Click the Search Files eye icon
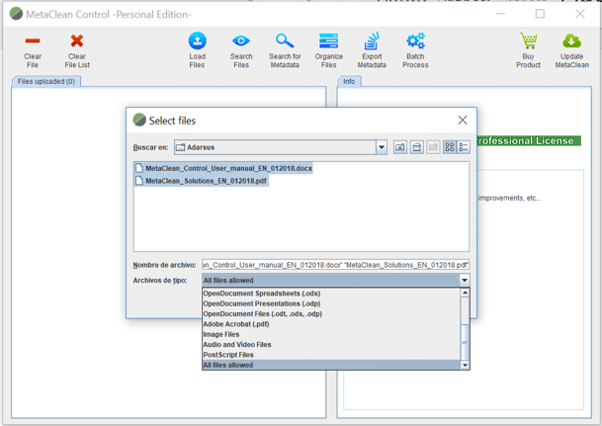This screenshot has height=426, width=602. 241,41
